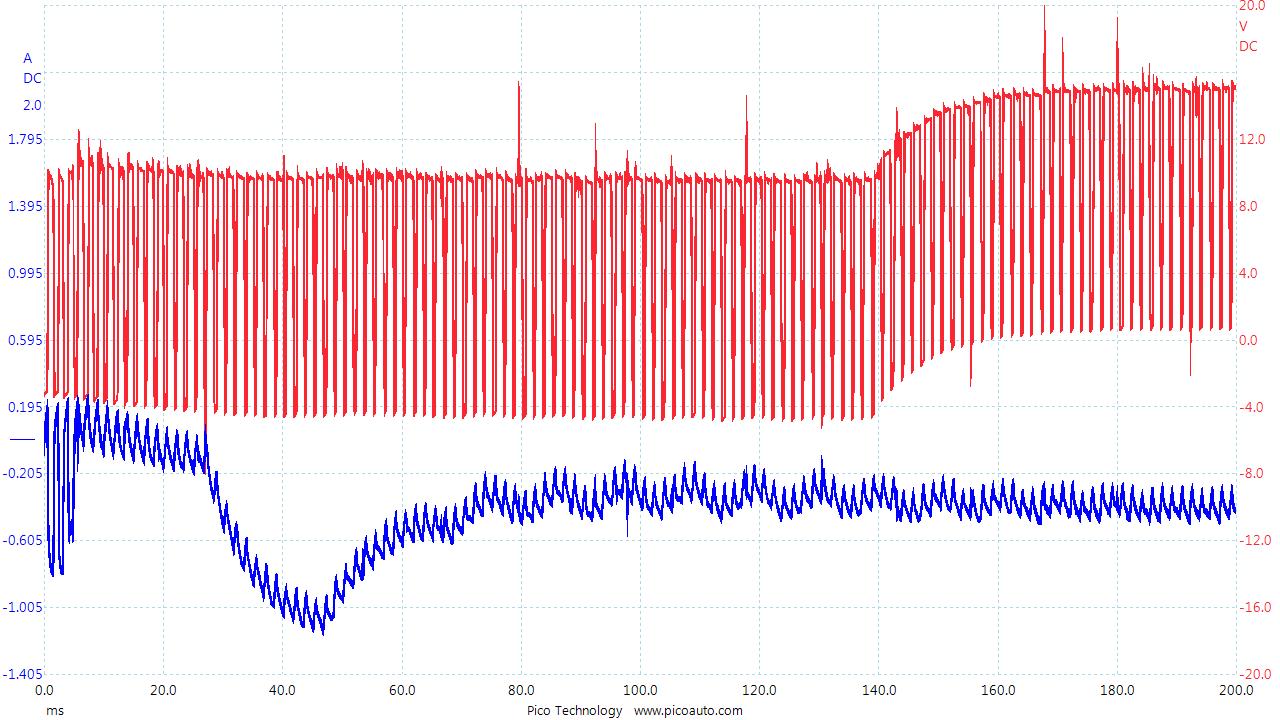Click the 80.0 time axis value

click(520, 690)
